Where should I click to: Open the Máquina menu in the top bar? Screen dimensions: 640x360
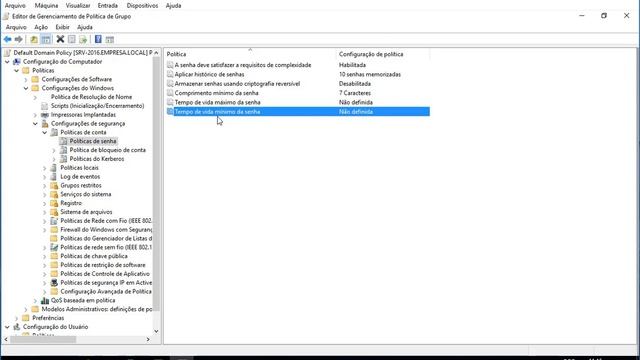click(x=46, y=6)
